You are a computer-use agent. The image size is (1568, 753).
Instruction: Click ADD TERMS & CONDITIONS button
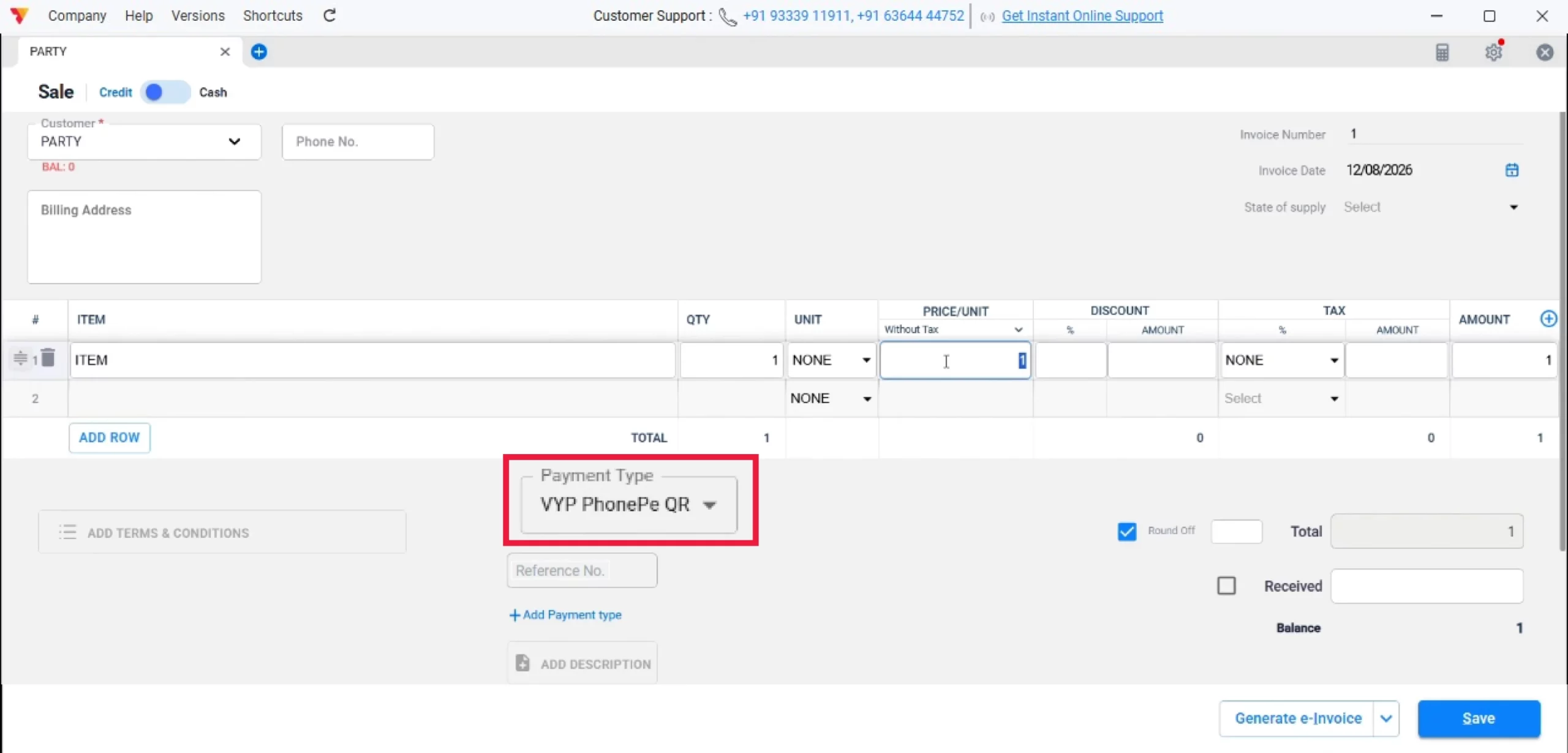point(222,532)
